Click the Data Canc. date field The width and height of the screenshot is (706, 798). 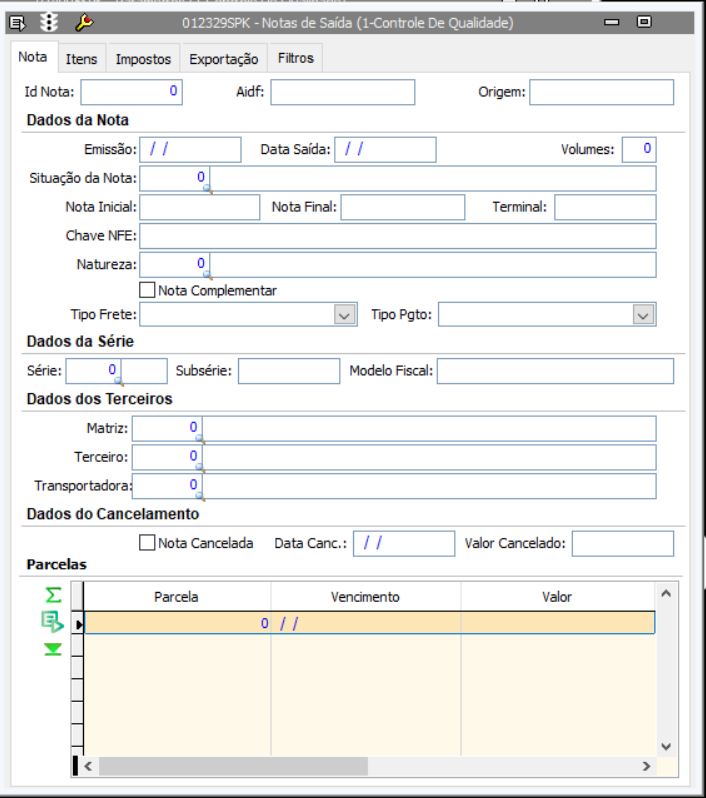(x=404, y=544)
